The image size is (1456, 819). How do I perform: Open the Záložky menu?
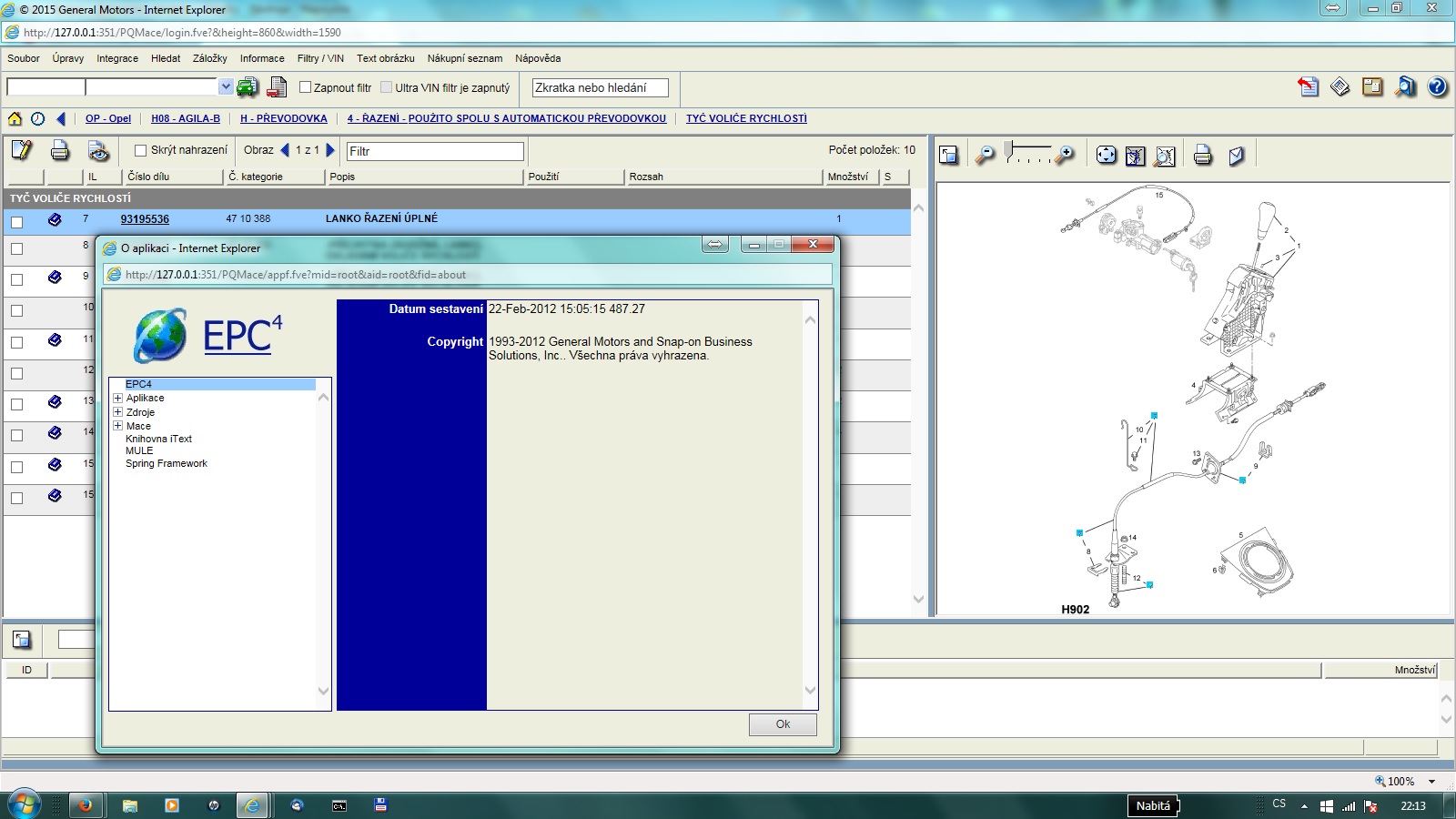point(209,58)
